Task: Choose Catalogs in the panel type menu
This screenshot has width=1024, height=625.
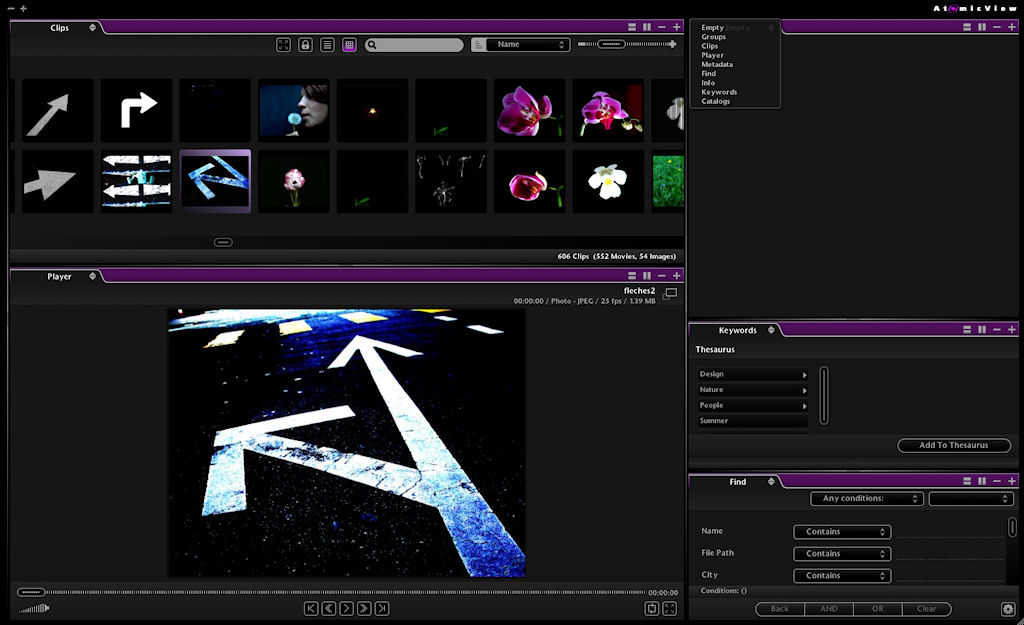Action: pyautogui.click(x=716, y=101)
